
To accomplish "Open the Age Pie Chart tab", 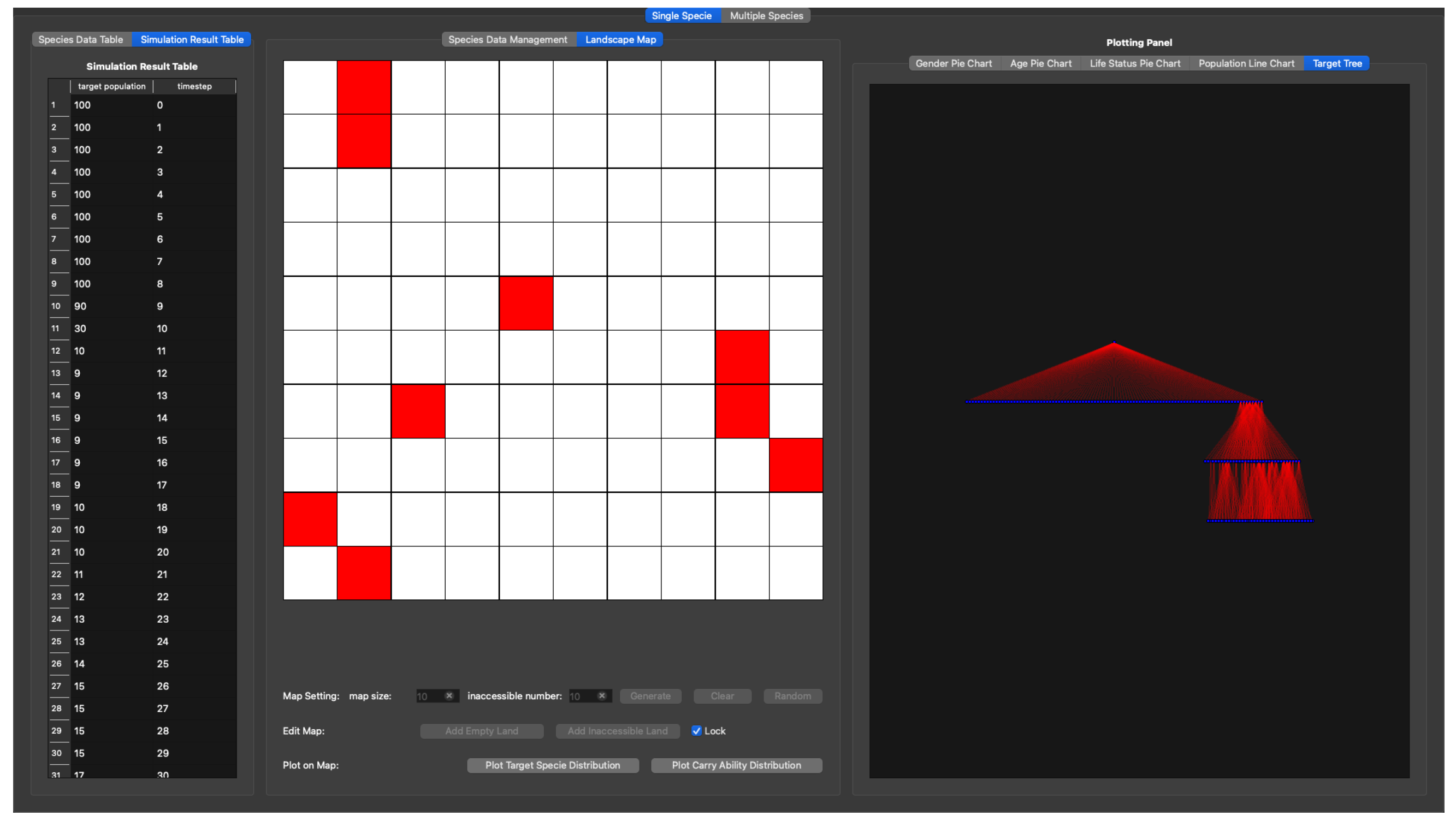I will click(x=1040, y=63).
